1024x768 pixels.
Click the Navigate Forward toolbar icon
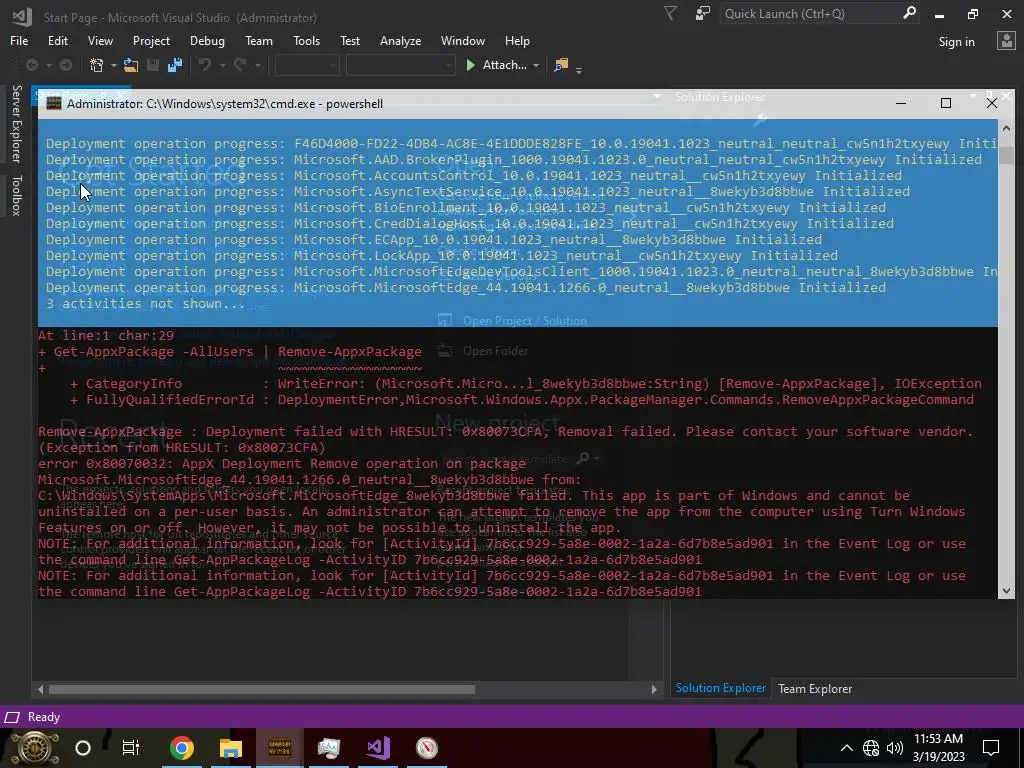65,65
